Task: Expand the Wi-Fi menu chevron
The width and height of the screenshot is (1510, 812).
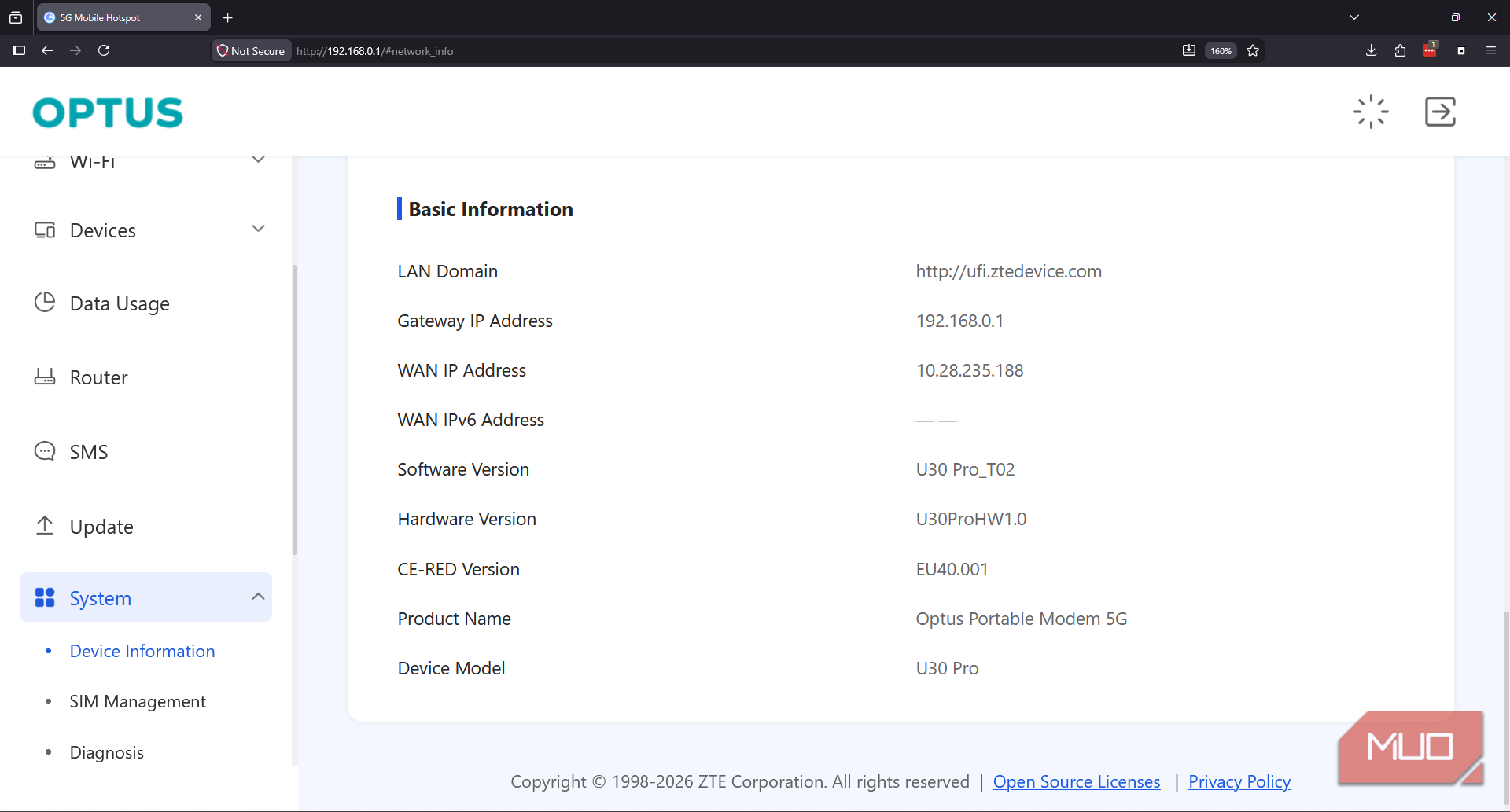Action: (258, 160)
